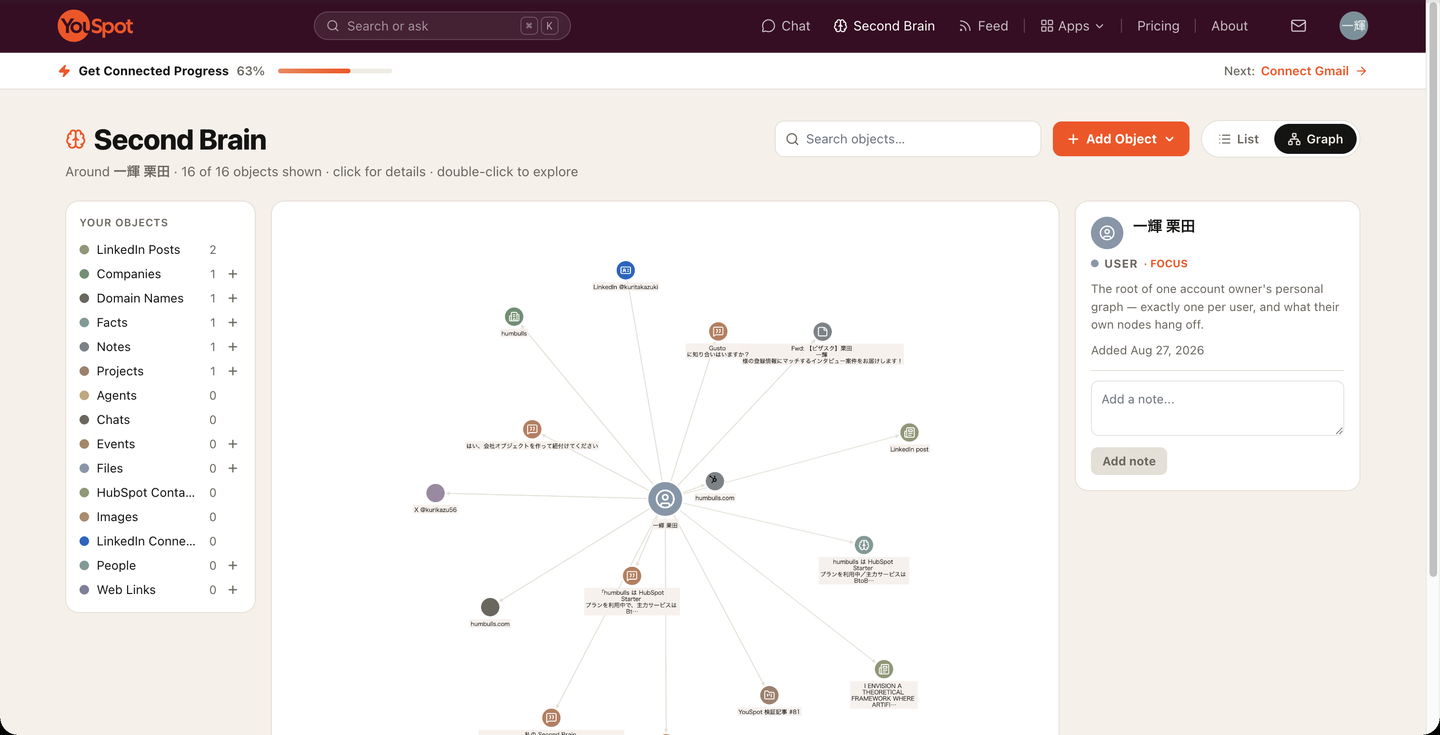Add a new Companies object with plus

click(233, 274)
